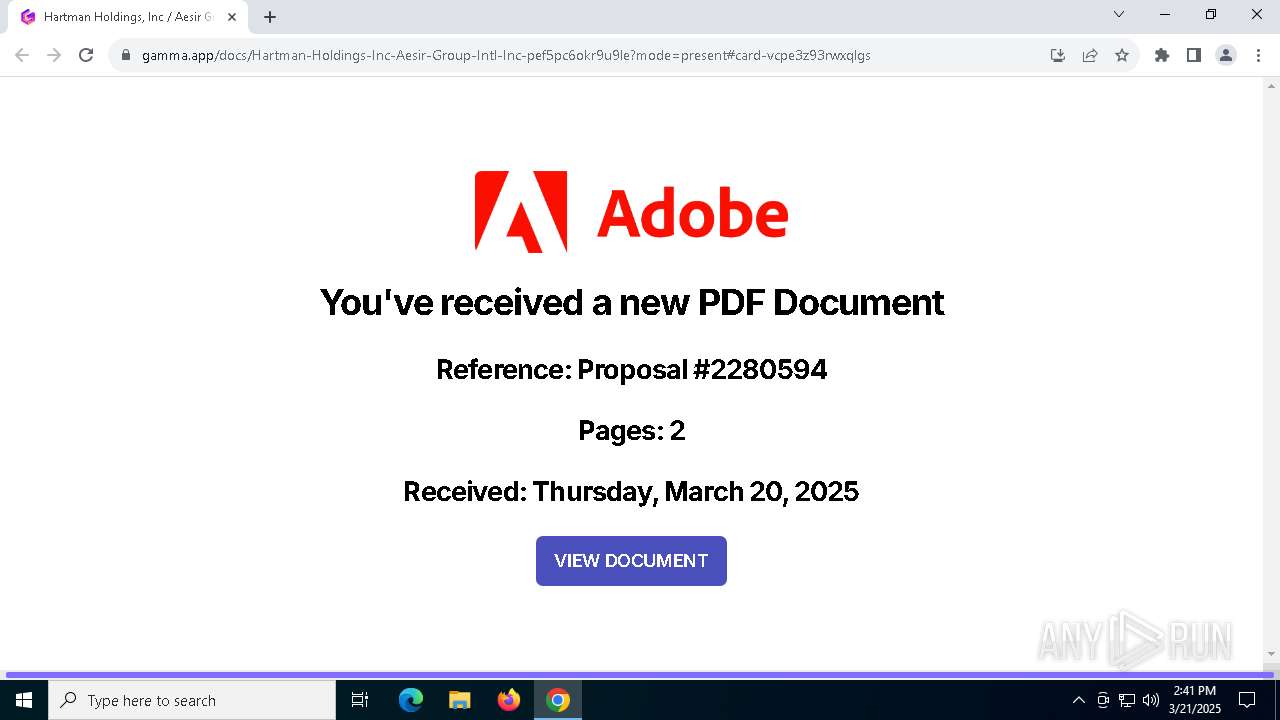The height and width of the screenshot is (720, 1280).
Task: Click the share page icon
Action: (x=1090, y=55)
